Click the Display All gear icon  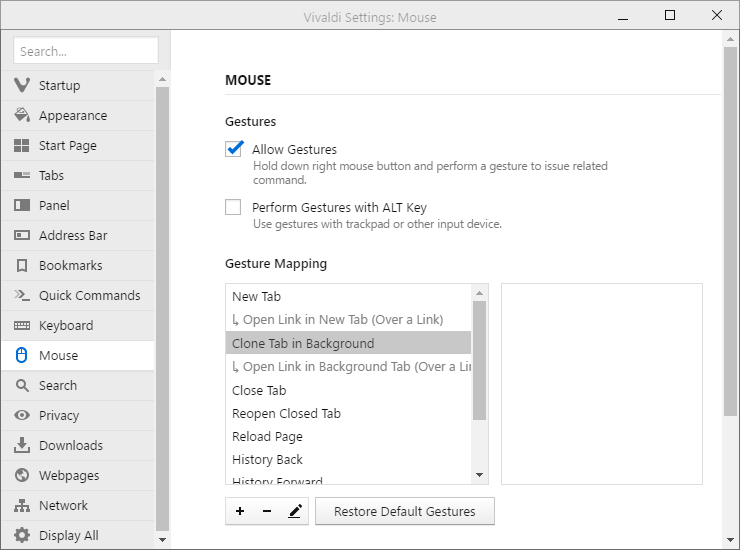coord(22,535)
